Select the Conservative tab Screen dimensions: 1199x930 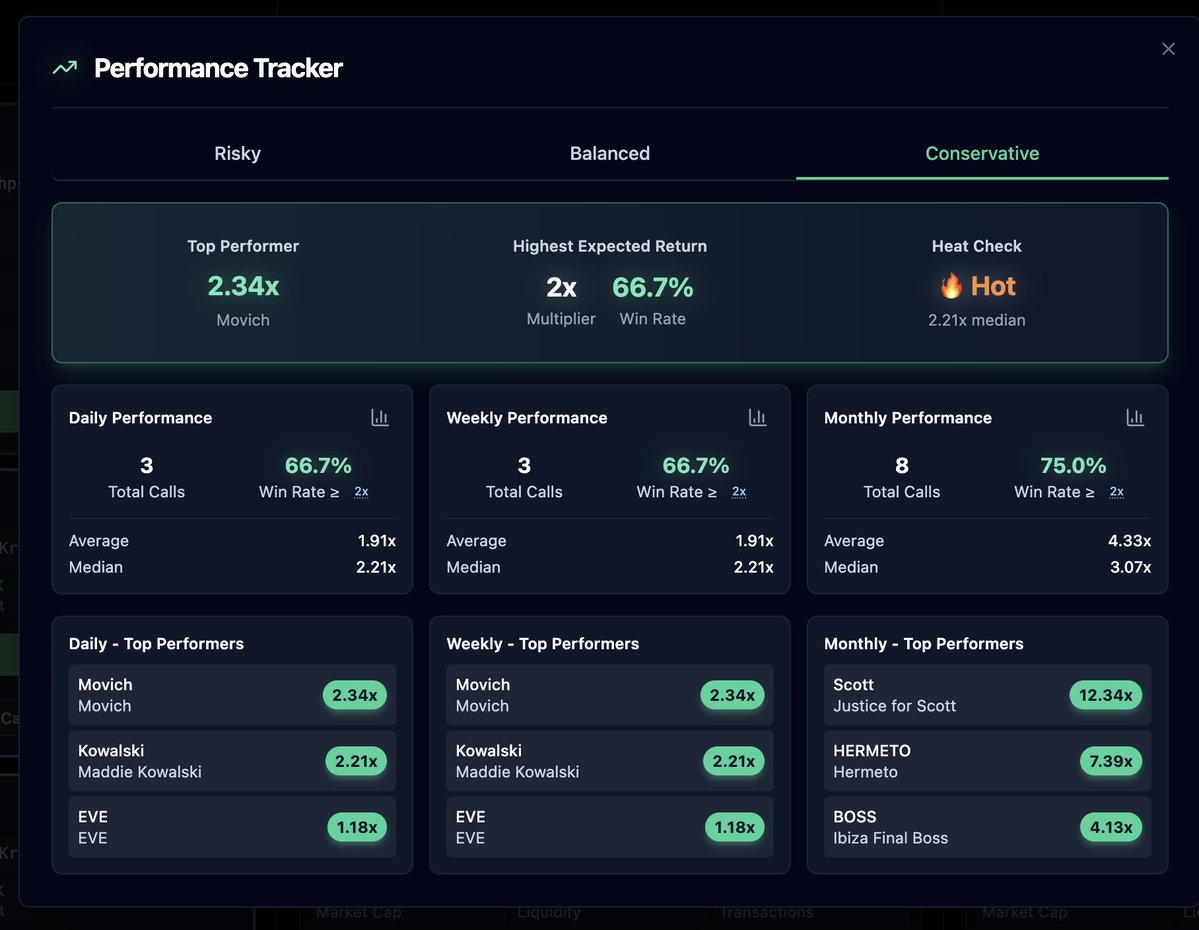click(x=981, y=154)
